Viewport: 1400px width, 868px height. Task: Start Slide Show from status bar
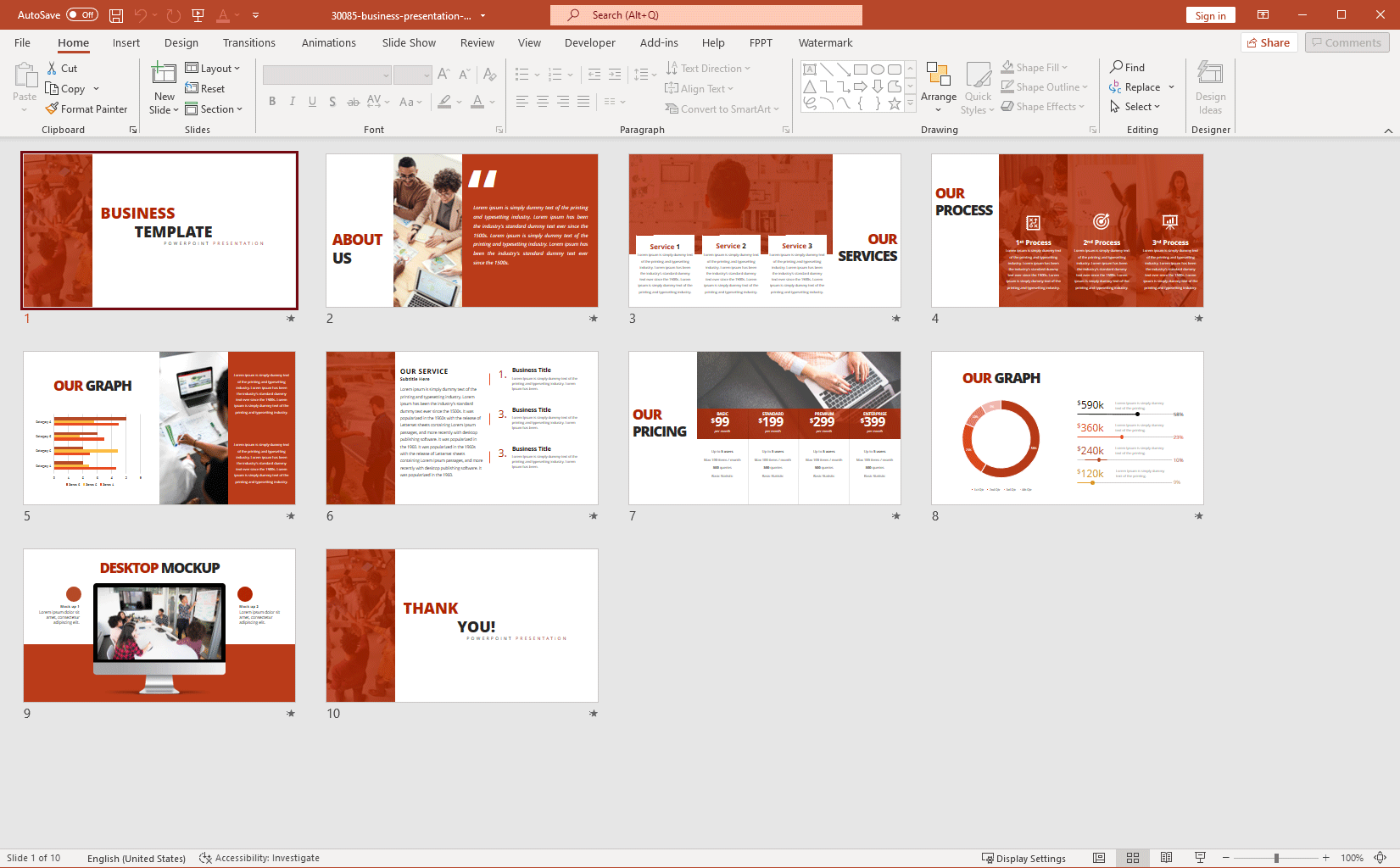coord(1200,858)
